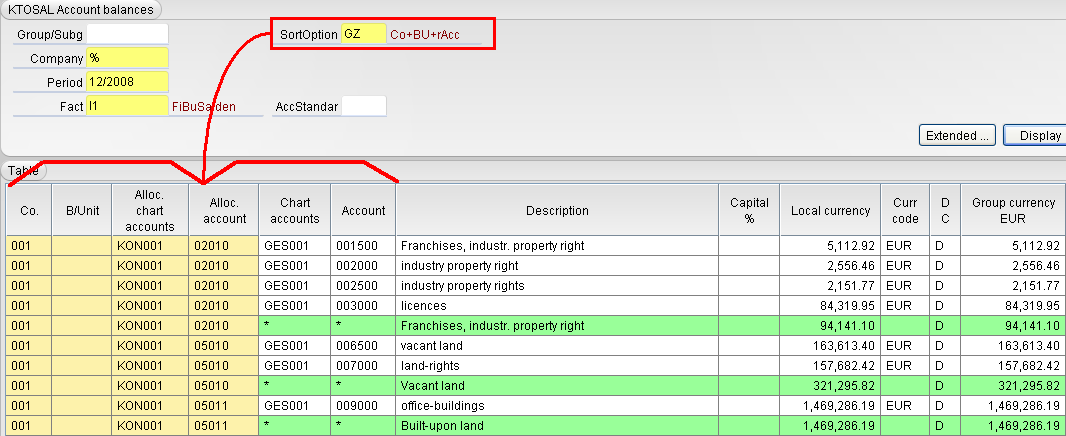Screen dimensions: 1066x436
Task: Click the Local currency column header
Action: click(x=831, y=210)
